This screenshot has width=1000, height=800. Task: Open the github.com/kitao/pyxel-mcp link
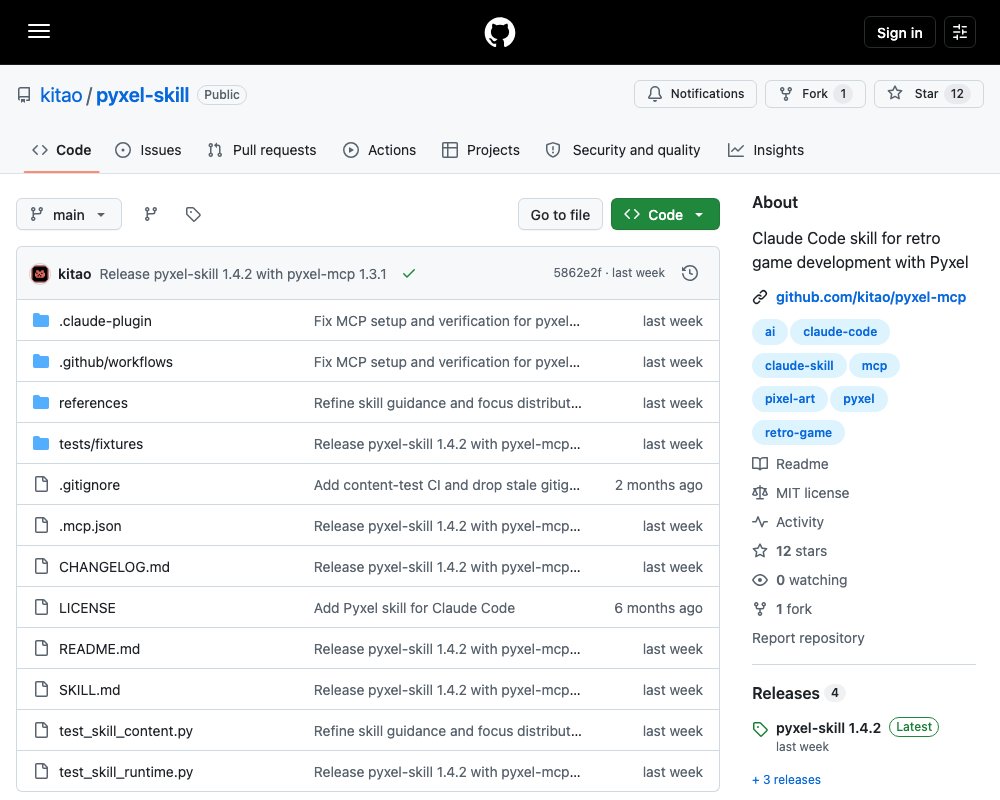point(871,297)
